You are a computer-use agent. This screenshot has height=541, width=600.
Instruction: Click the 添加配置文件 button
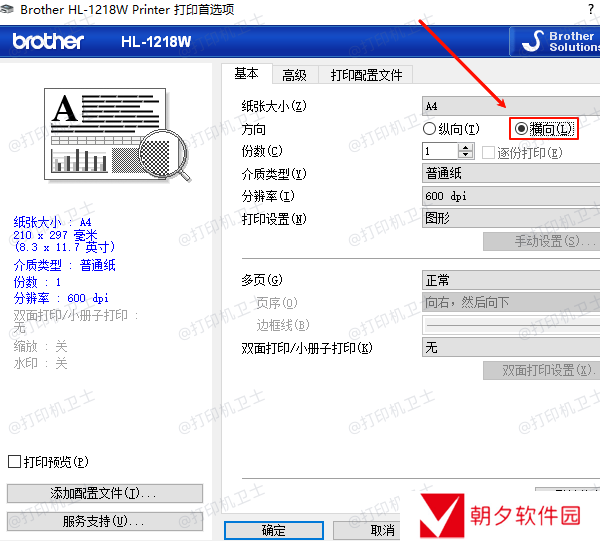pos(104,494)
